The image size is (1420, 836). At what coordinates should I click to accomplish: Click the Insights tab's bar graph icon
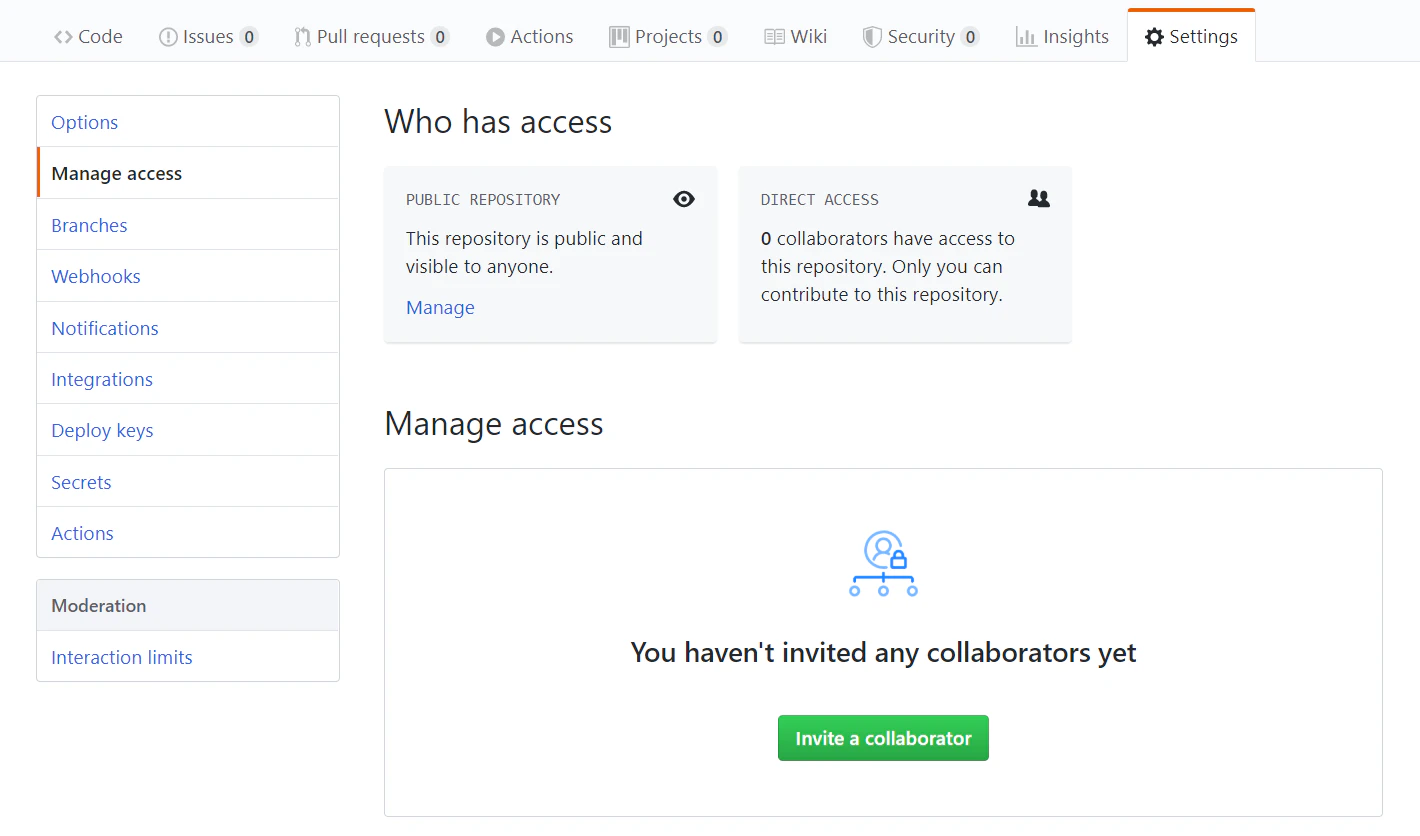(1026, 37)
